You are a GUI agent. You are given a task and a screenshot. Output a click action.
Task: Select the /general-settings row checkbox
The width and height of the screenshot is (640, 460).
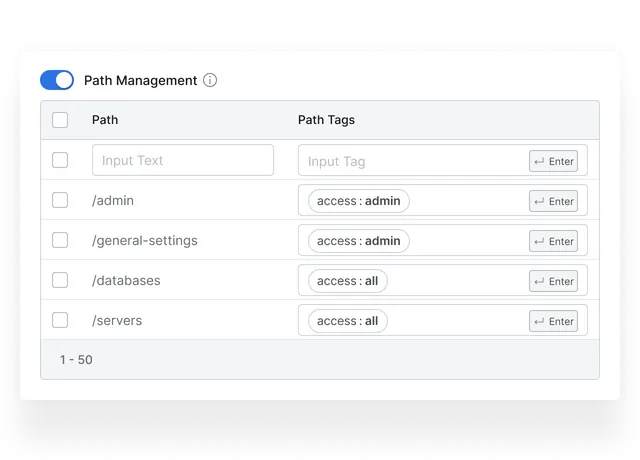(x=60, y=240)
